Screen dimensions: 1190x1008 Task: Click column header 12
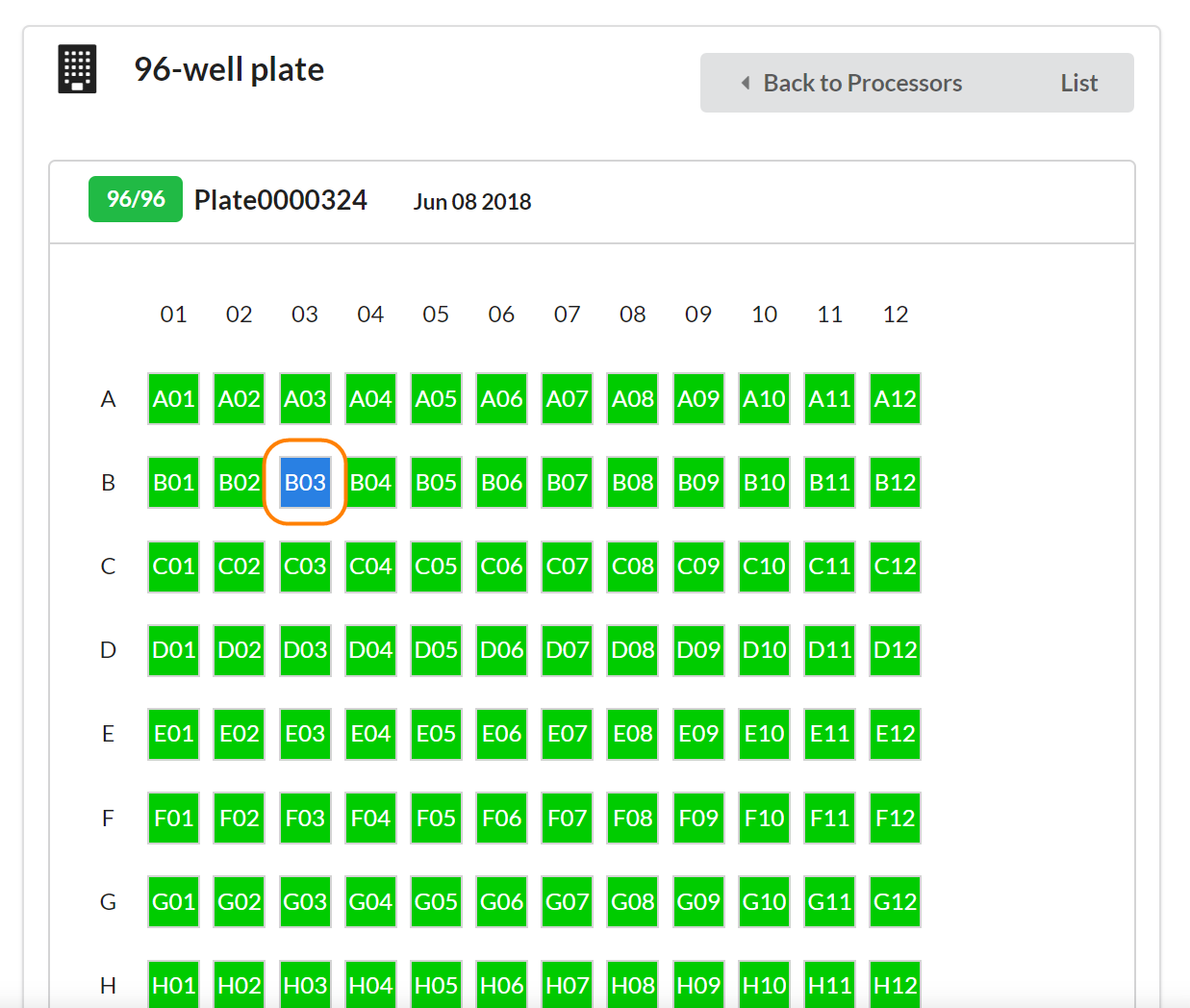[x=895, y=315]
